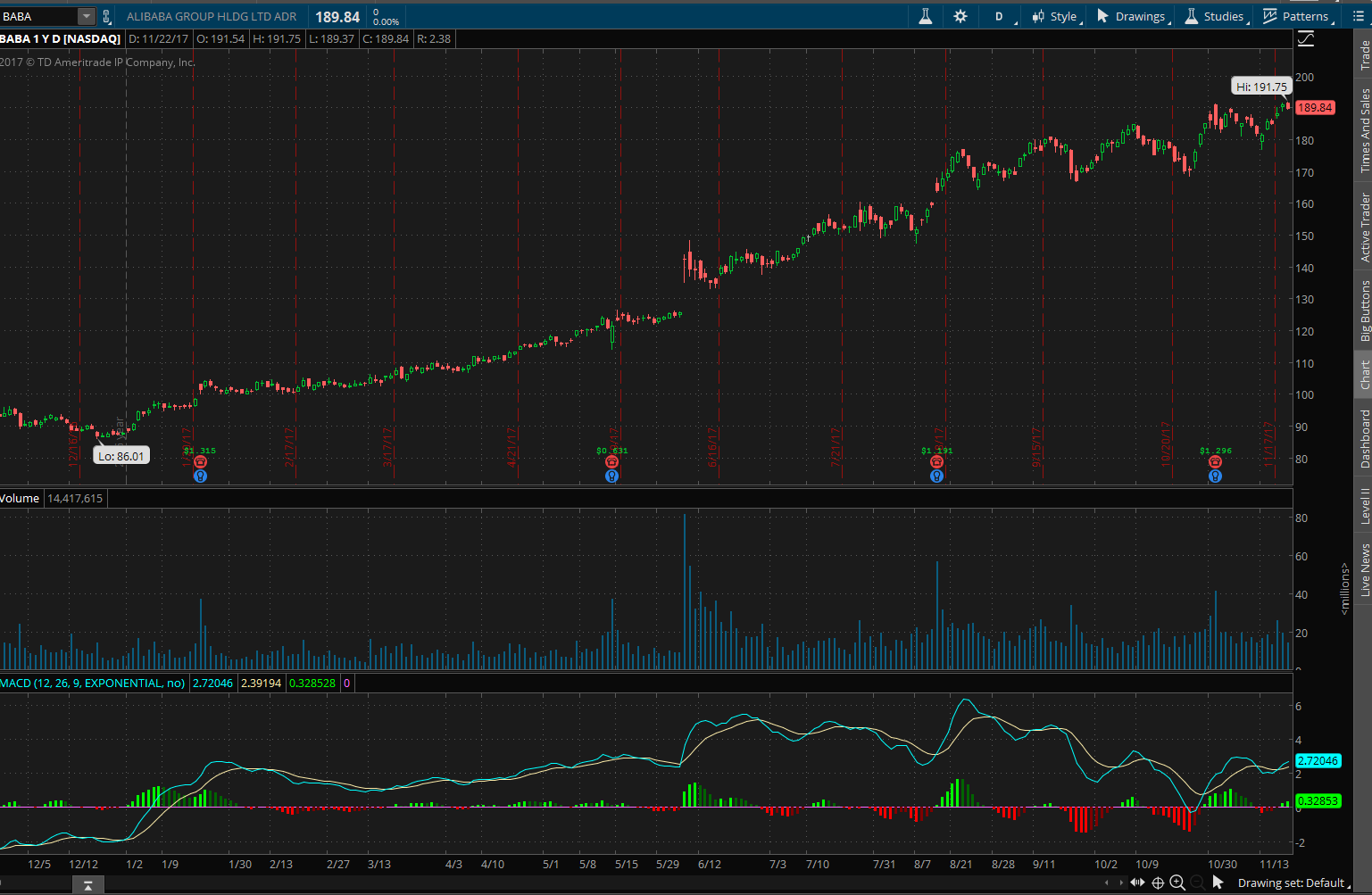Image resolution: width=1372 pixels, height=895 pixels.
Task: Click the BABA 1 Y D [NASDAQ] chart title
Action: [x=61, y=38]
